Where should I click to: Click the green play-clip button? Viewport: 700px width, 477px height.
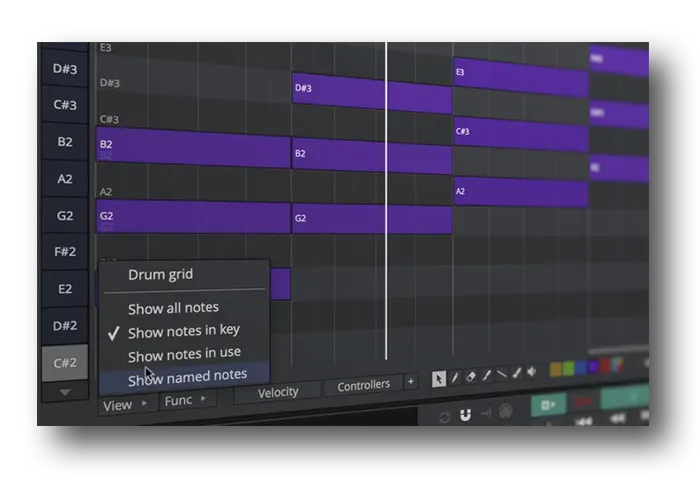click(548, 405)
